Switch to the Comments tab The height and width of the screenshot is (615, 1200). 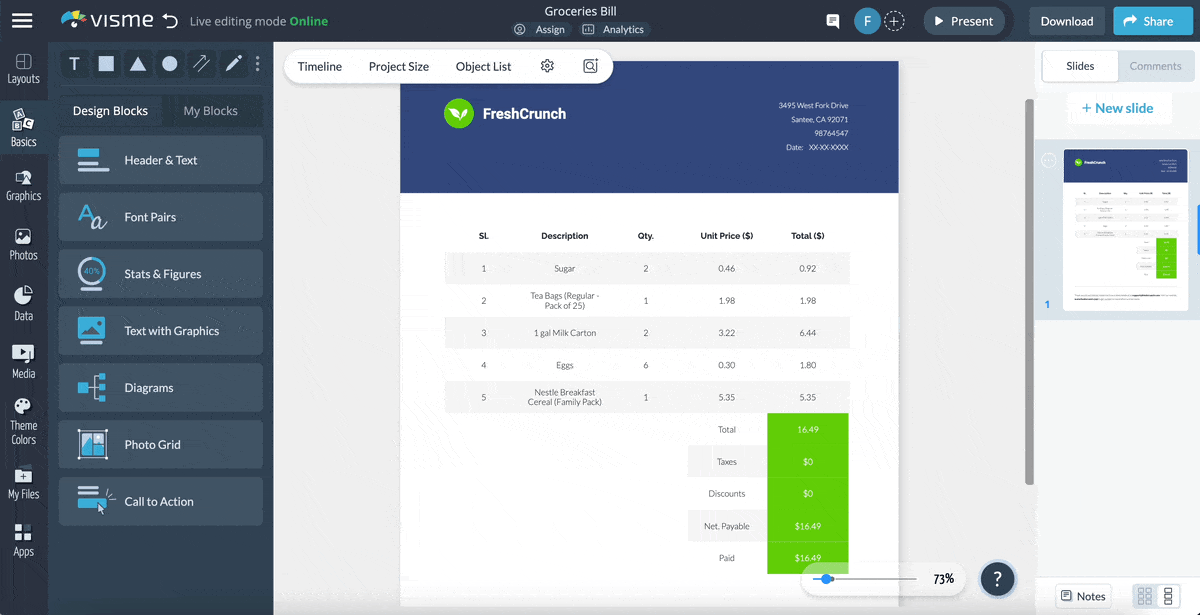[x=1155, y=66]
